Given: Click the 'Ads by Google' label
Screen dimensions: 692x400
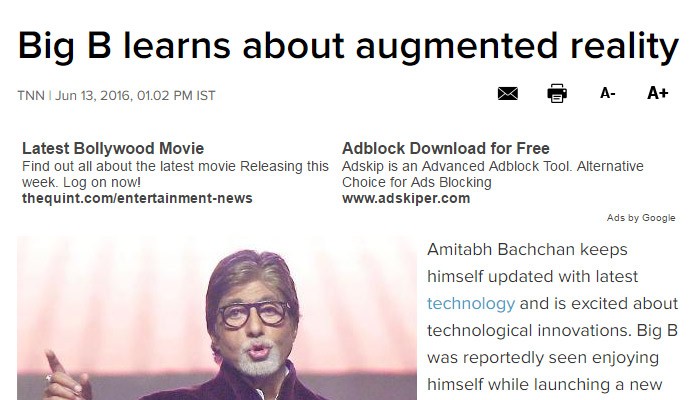Looking at the screenshot, I should click(641, 218).
